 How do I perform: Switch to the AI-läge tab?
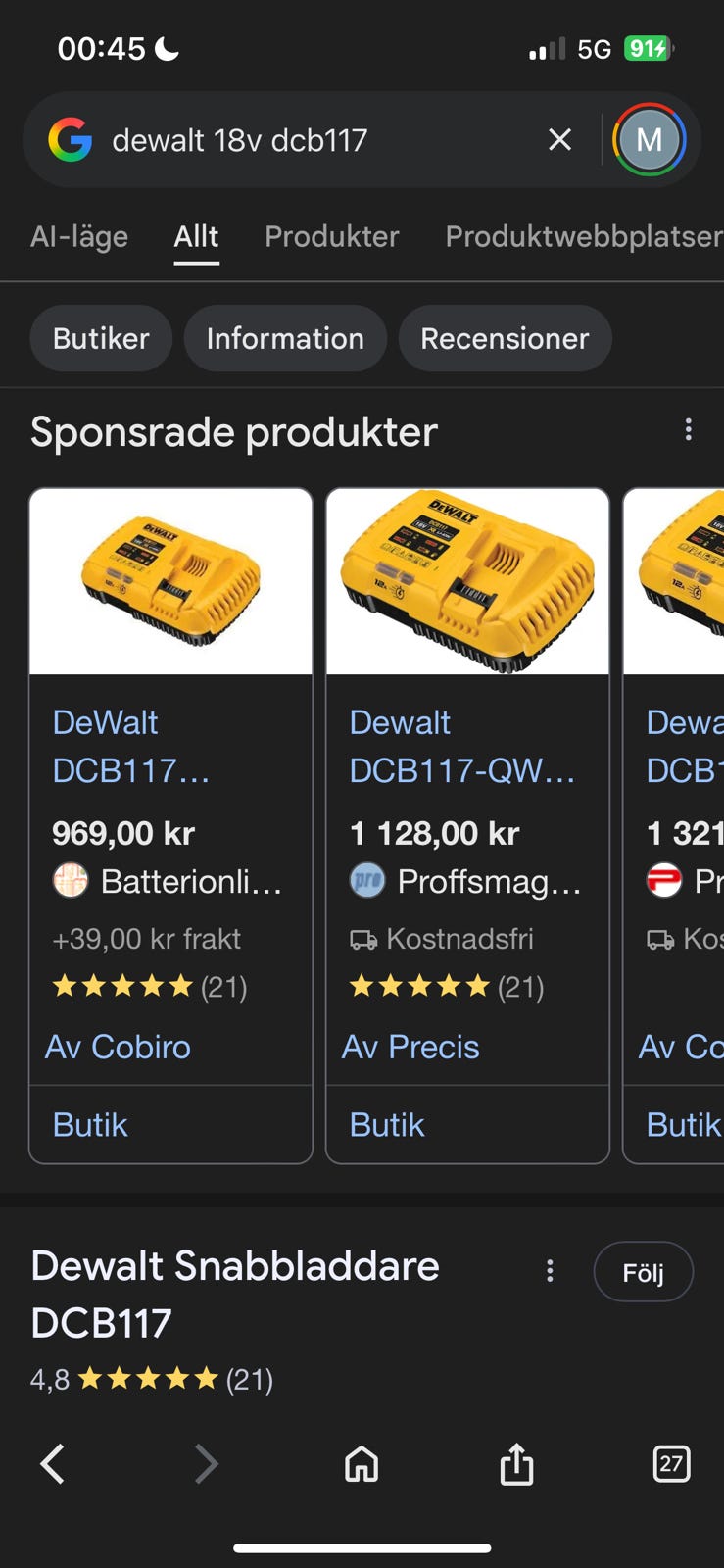coord(79,236)
